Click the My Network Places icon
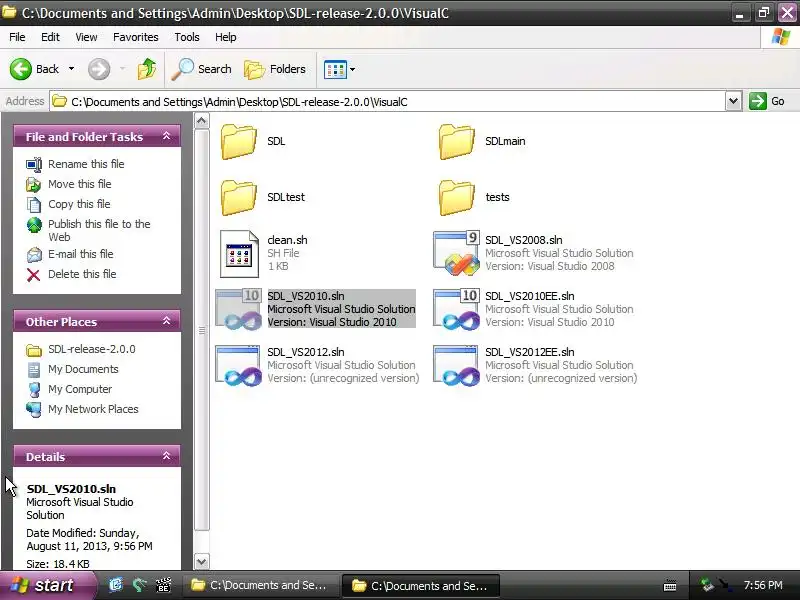The width and height of the screenshot is (800, 600). [34, 409]
